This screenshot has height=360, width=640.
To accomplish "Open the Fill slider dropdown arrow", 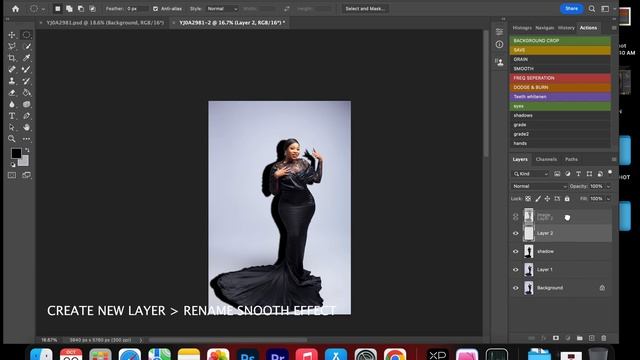I will 609,199.
